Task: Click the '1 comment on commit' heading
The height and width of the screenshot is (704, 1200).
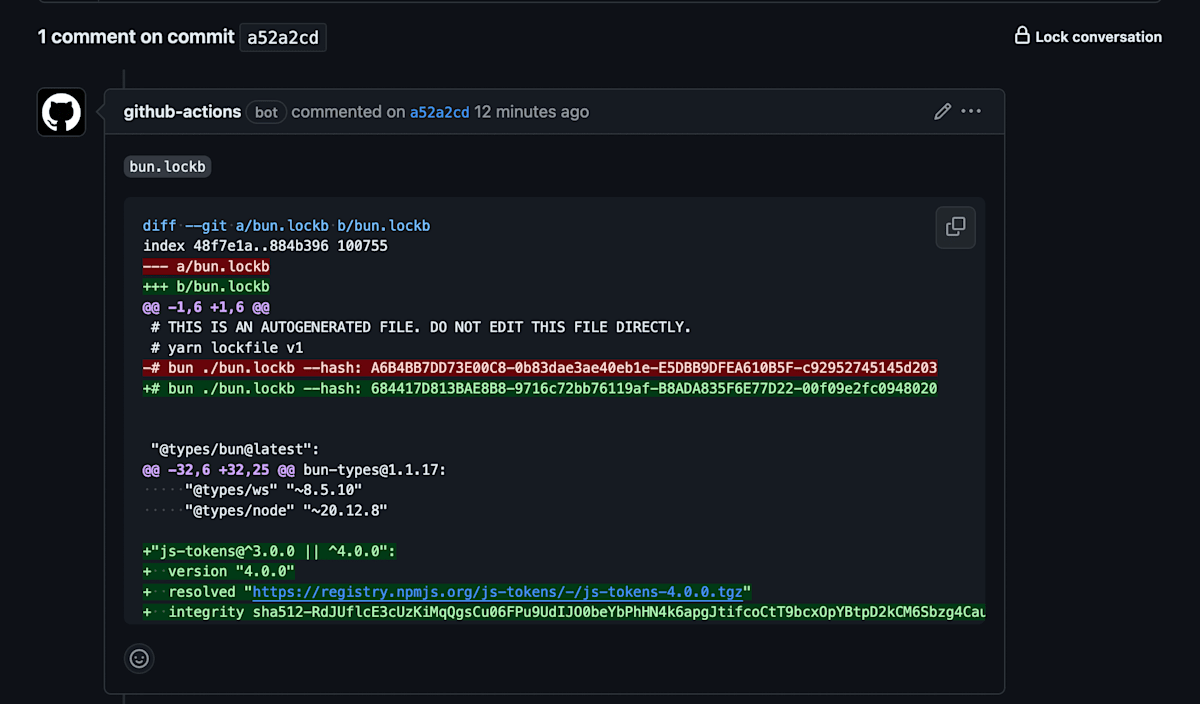Action: coord(136,37)
